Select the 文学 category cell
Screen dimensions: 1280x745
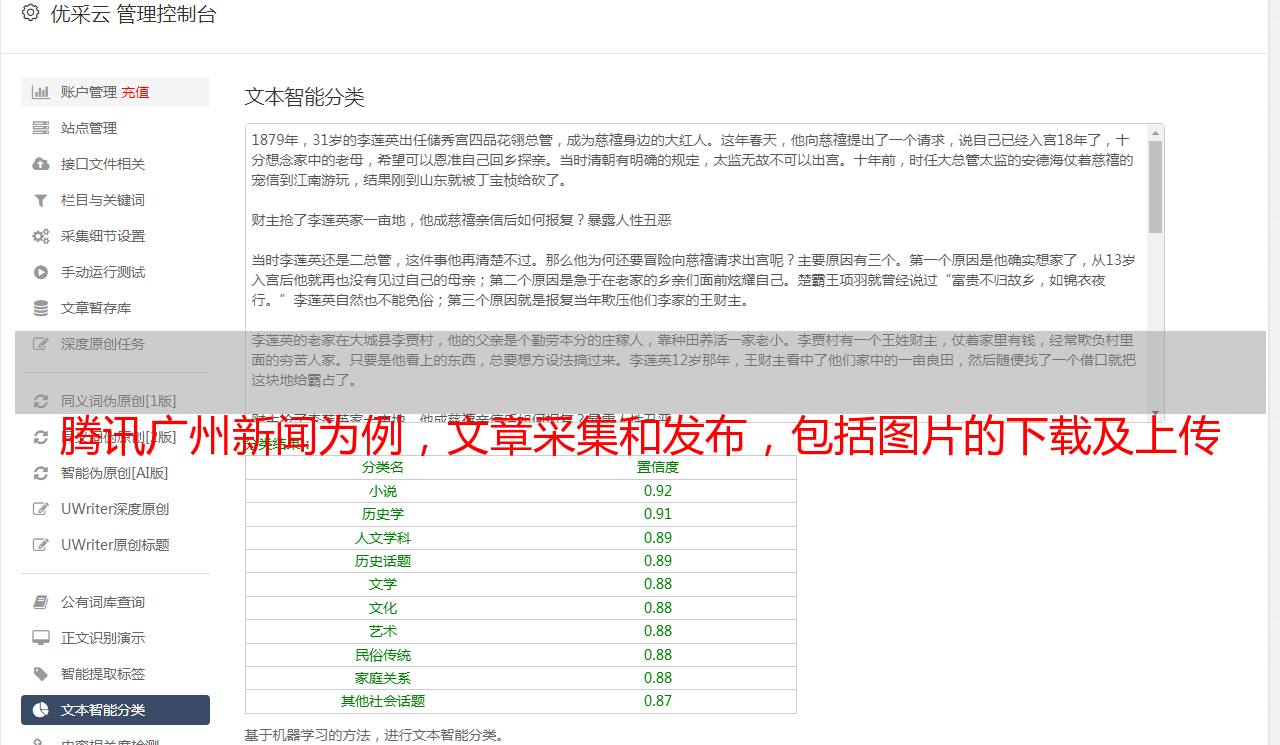click(x=383, y=584)
